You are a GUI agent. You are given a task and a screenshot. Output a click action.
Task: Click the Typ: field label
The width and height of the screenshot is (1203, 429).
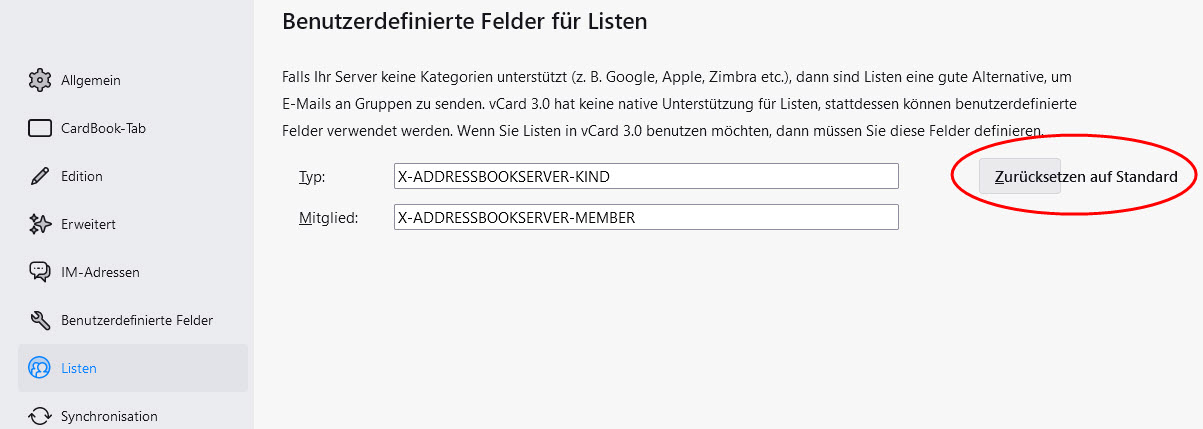(x=312, y=177)
